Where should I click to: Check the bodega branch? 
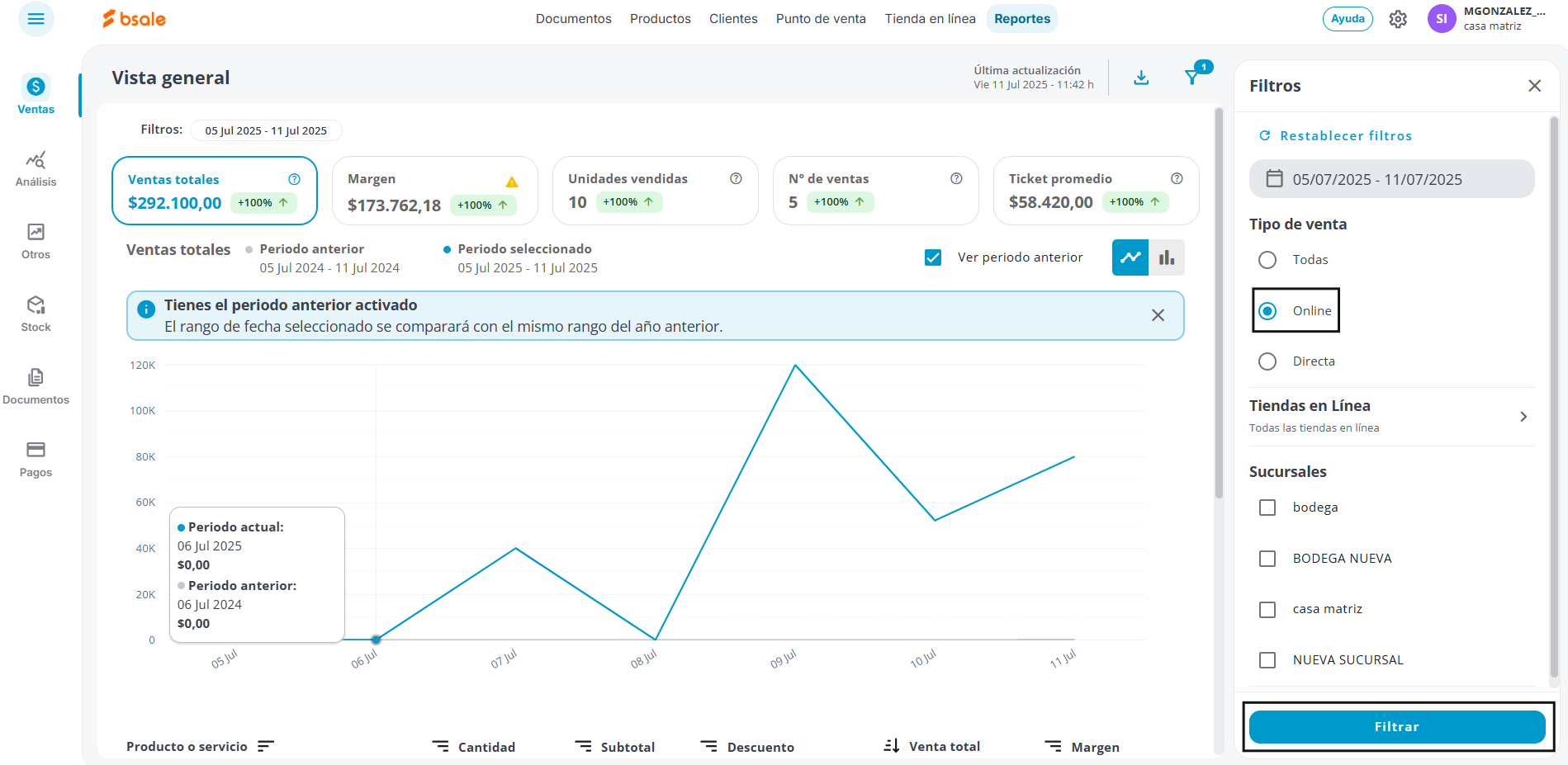[1267, 508]
